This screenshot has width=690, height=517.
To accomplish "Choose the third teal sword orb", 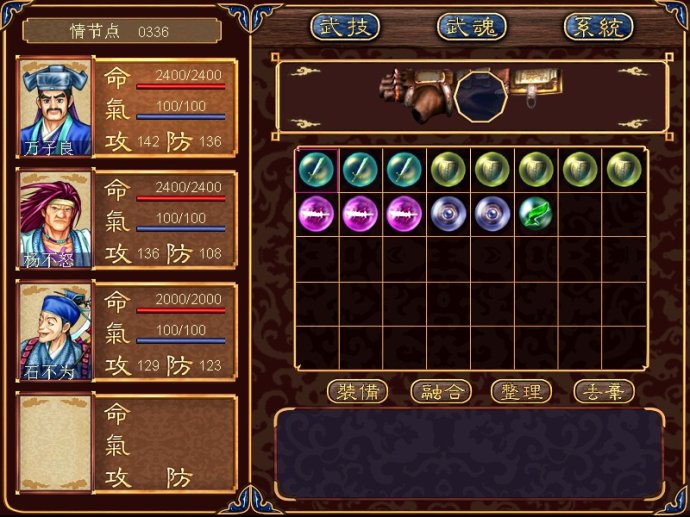I will 404,170.
